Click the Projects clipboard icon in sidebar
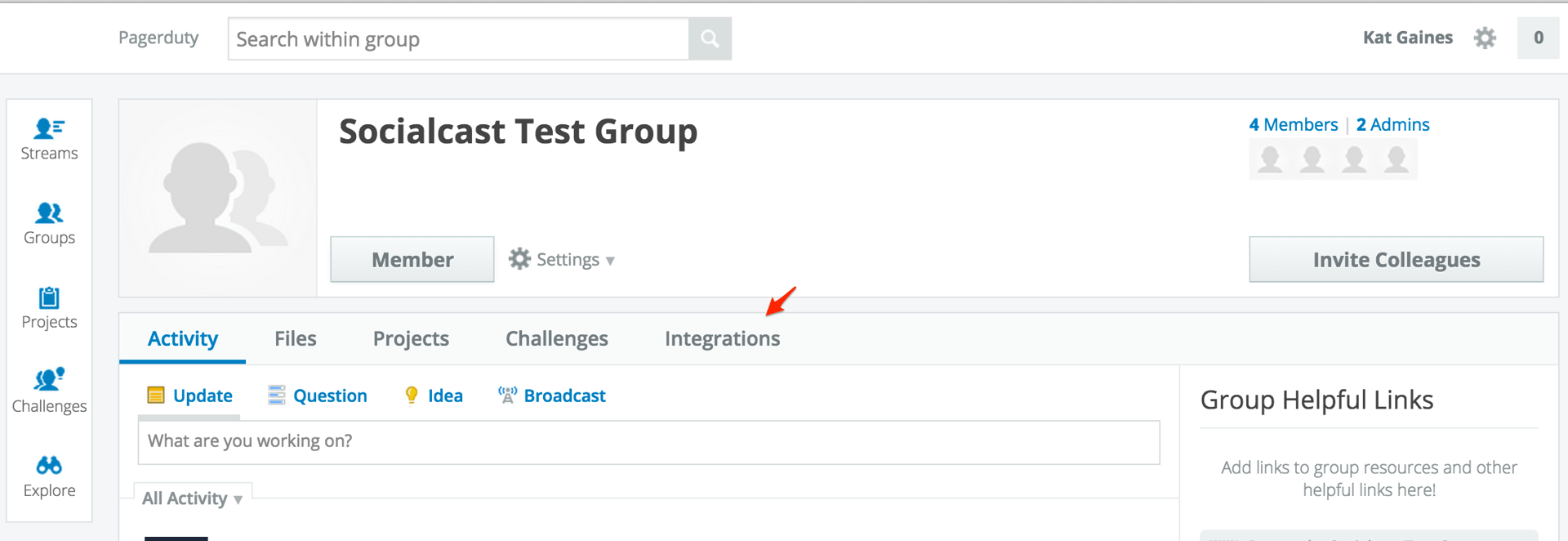1568x541 pixels. (x=49, y=302)
